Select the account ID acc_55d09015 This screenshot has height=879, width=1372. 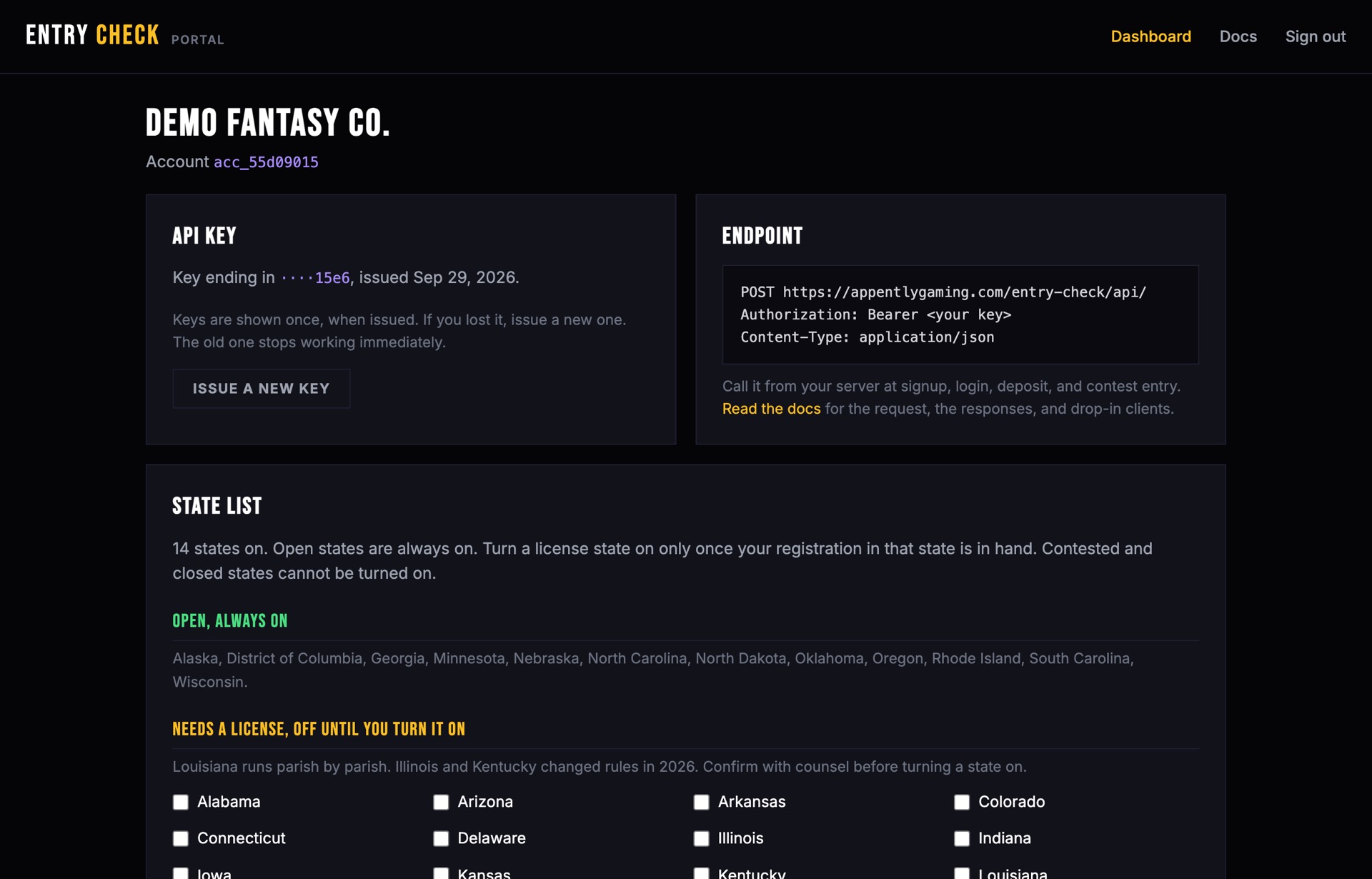tap(266, 162)
